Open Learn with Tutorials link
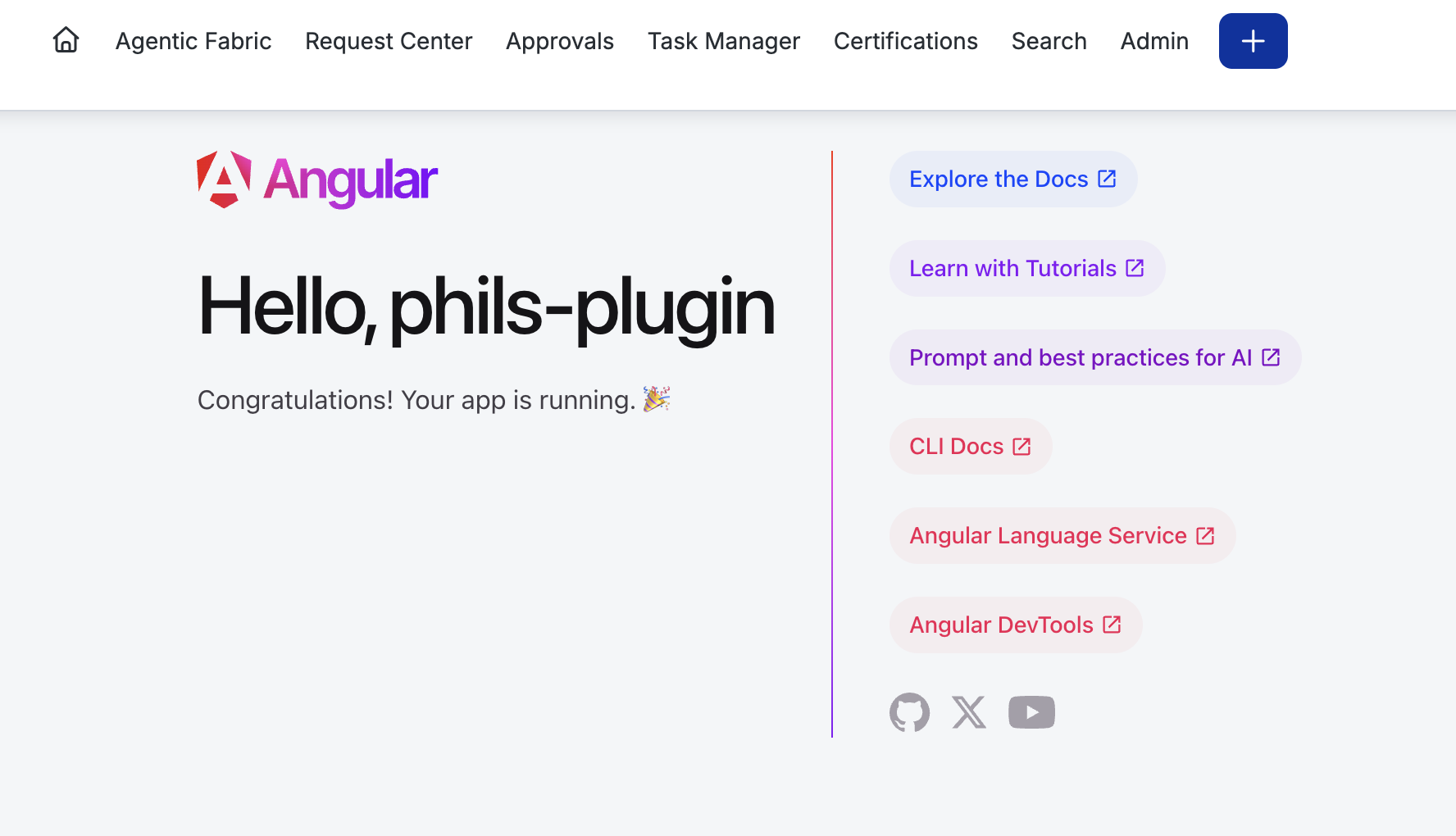The height and width of the screenshot is (836, 1456). coord(1027,269)
